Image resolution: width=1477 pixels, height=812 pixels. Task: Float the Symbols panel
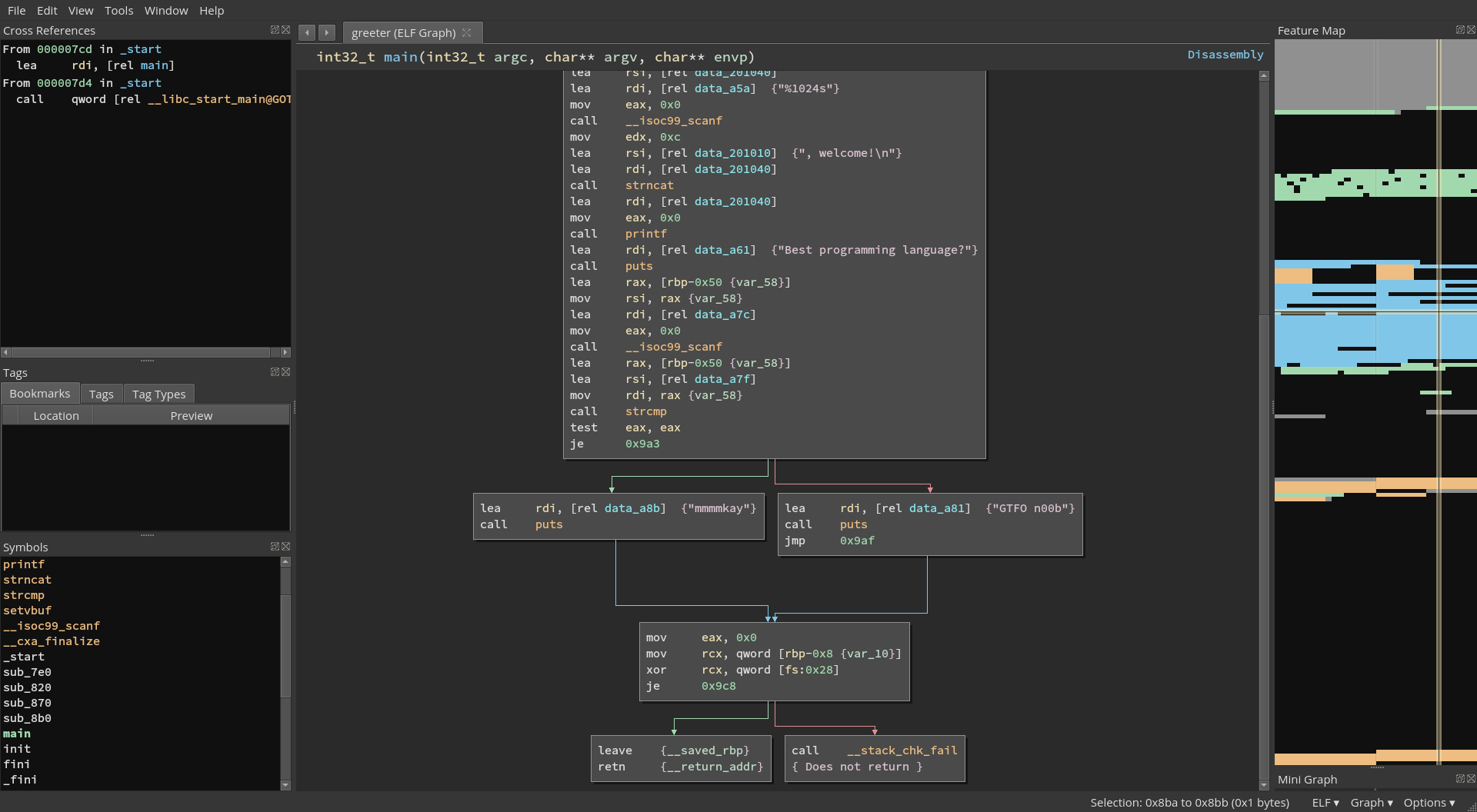coord(275,547)
